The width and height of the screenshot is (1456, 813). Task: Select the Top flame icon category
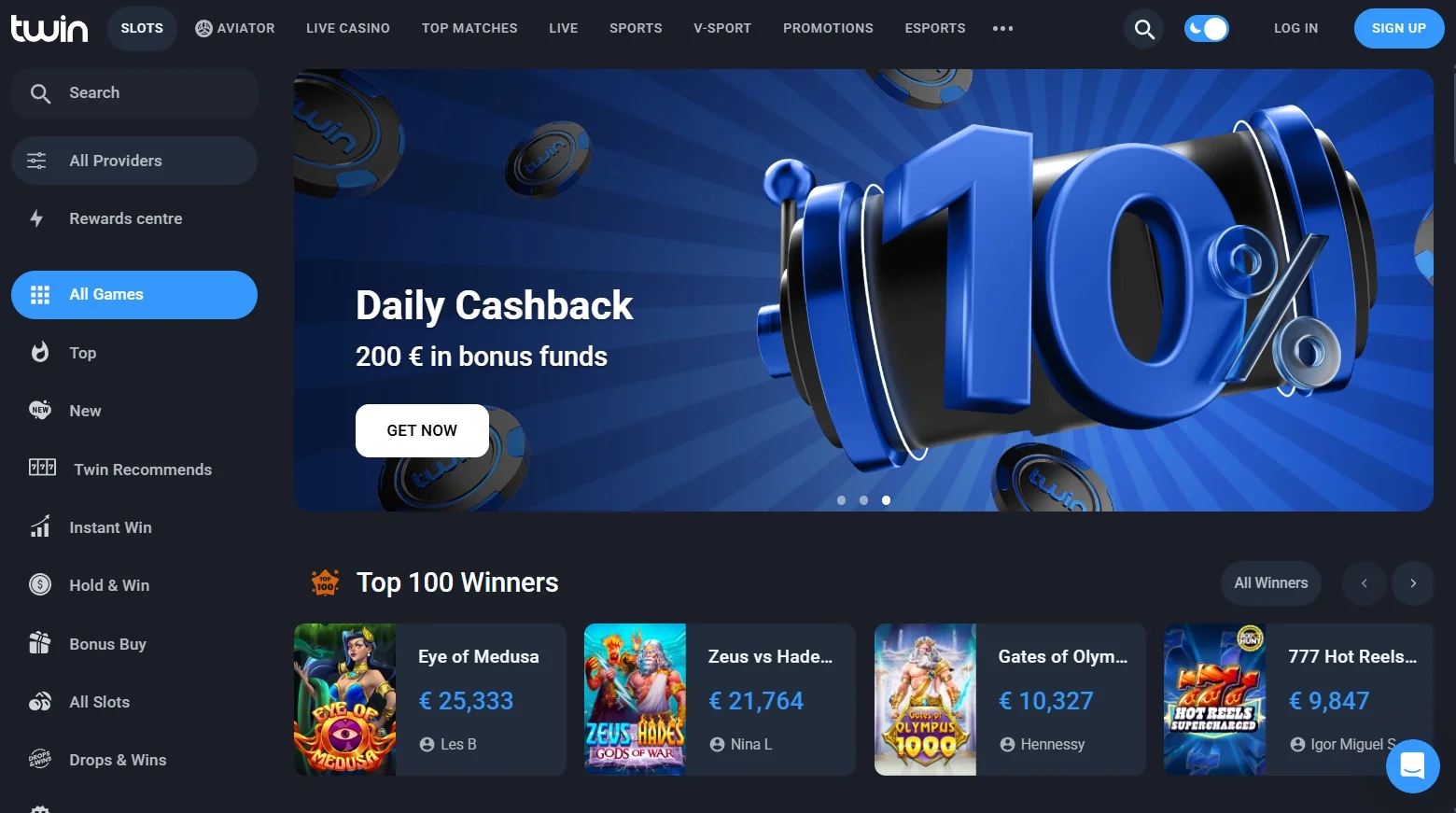[39, 352]
